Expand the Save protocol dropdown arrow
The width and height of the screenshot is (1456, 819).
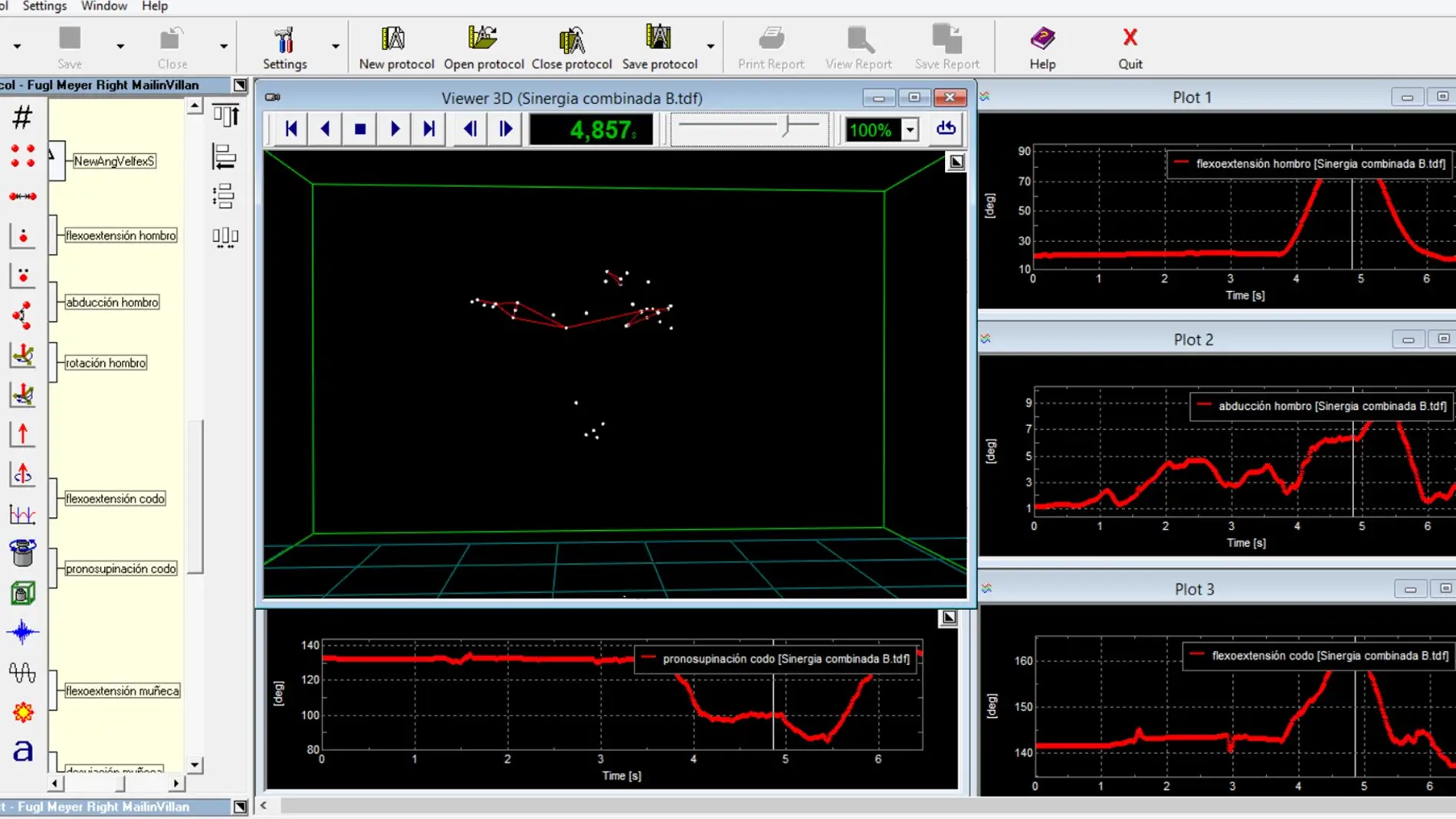[x=710, y=47]
